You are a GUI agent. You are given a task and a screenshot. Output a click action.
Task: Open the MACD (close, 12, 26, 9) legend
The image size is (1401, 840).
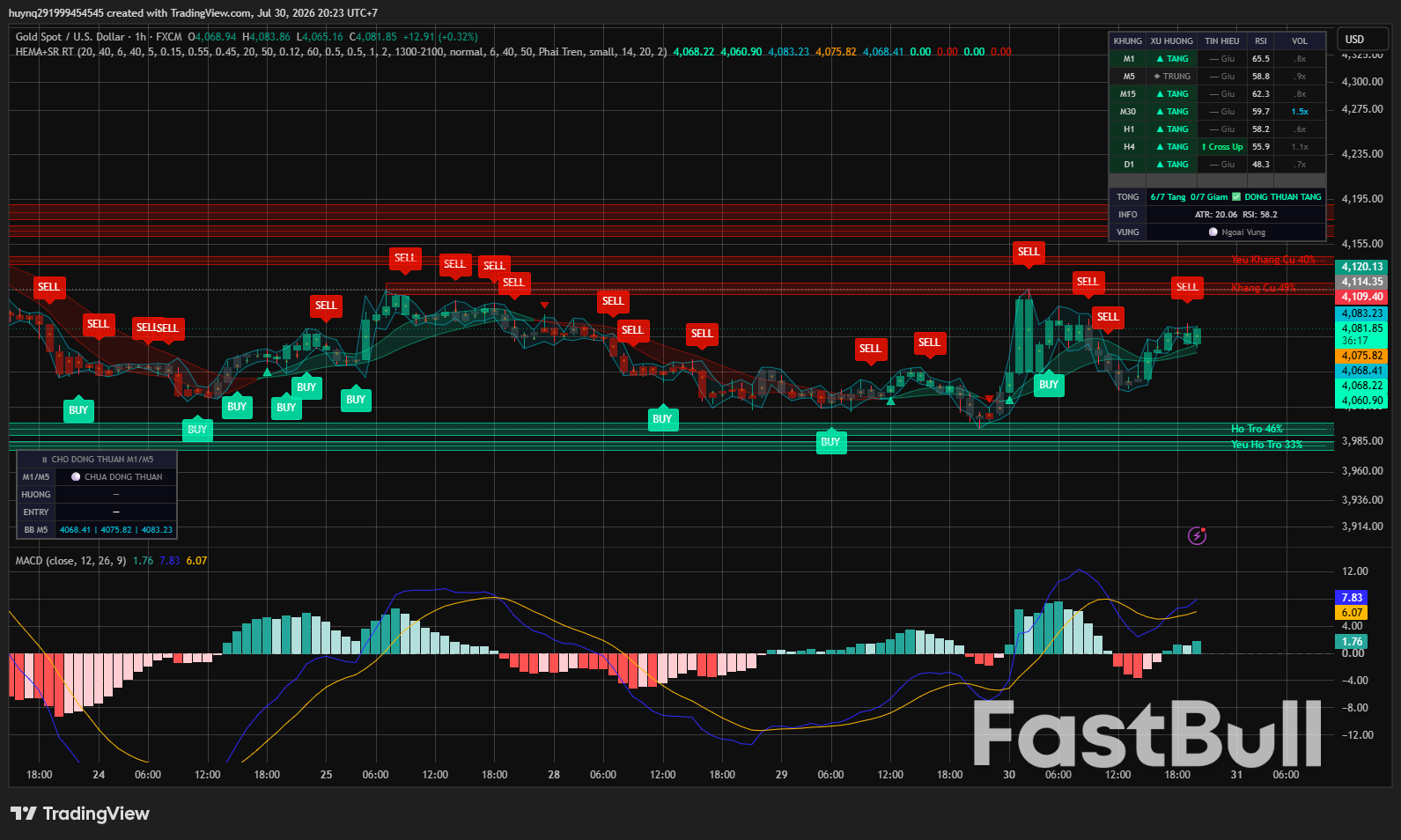click(x=70, y=561)
